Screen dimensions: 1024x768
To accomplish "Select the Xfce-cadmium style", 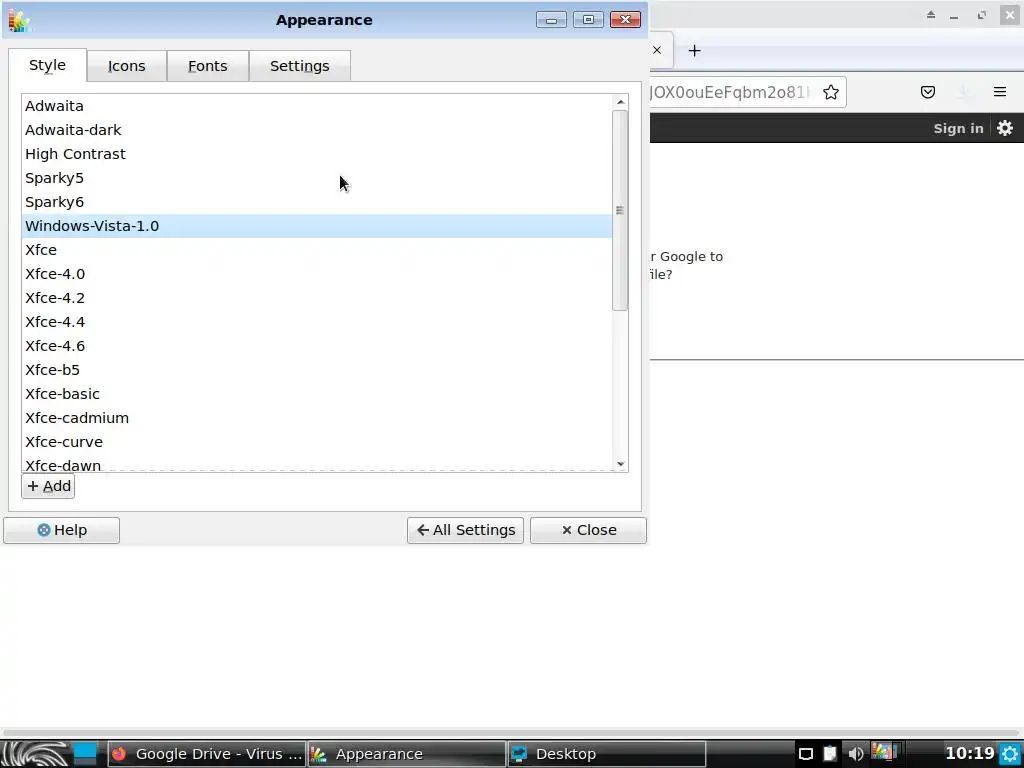I will [317, 418].
